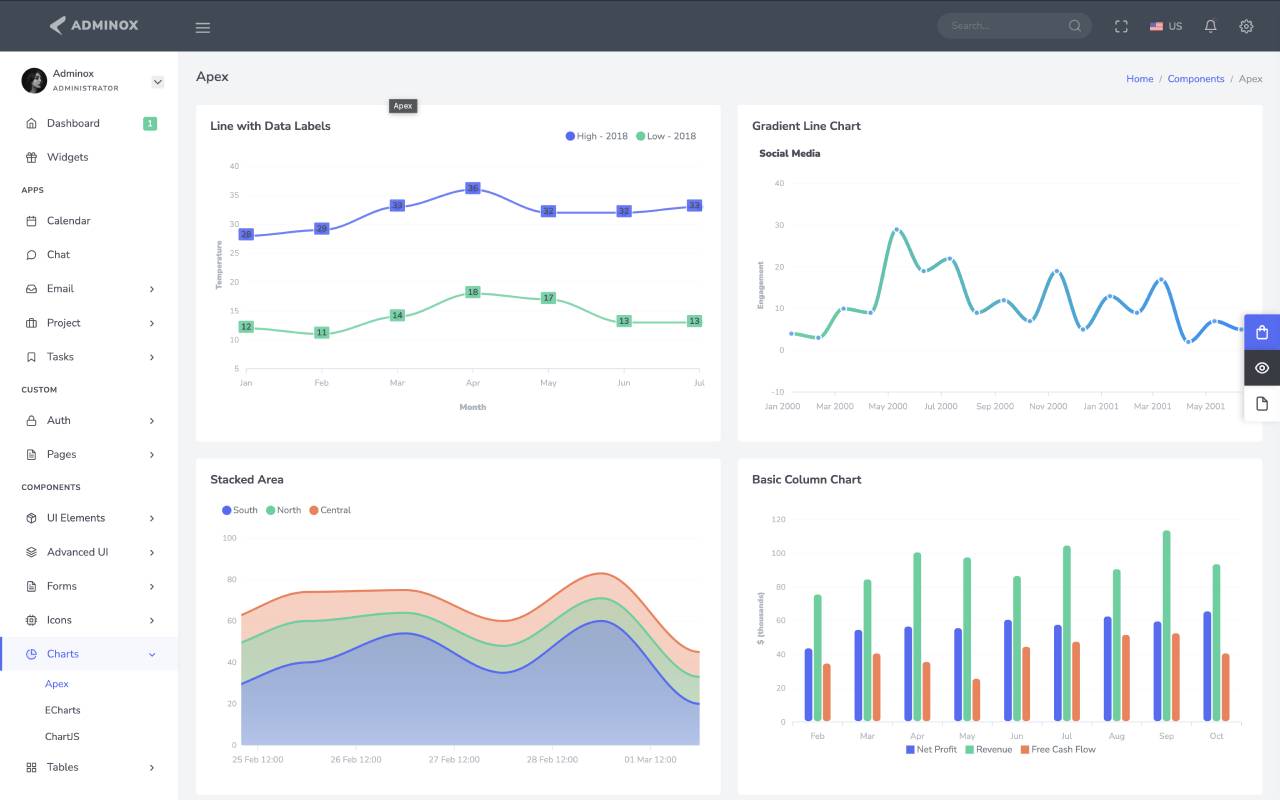Open the Dashboard menu label
This screenshot has width=1280, height=800.
(73, 123)
